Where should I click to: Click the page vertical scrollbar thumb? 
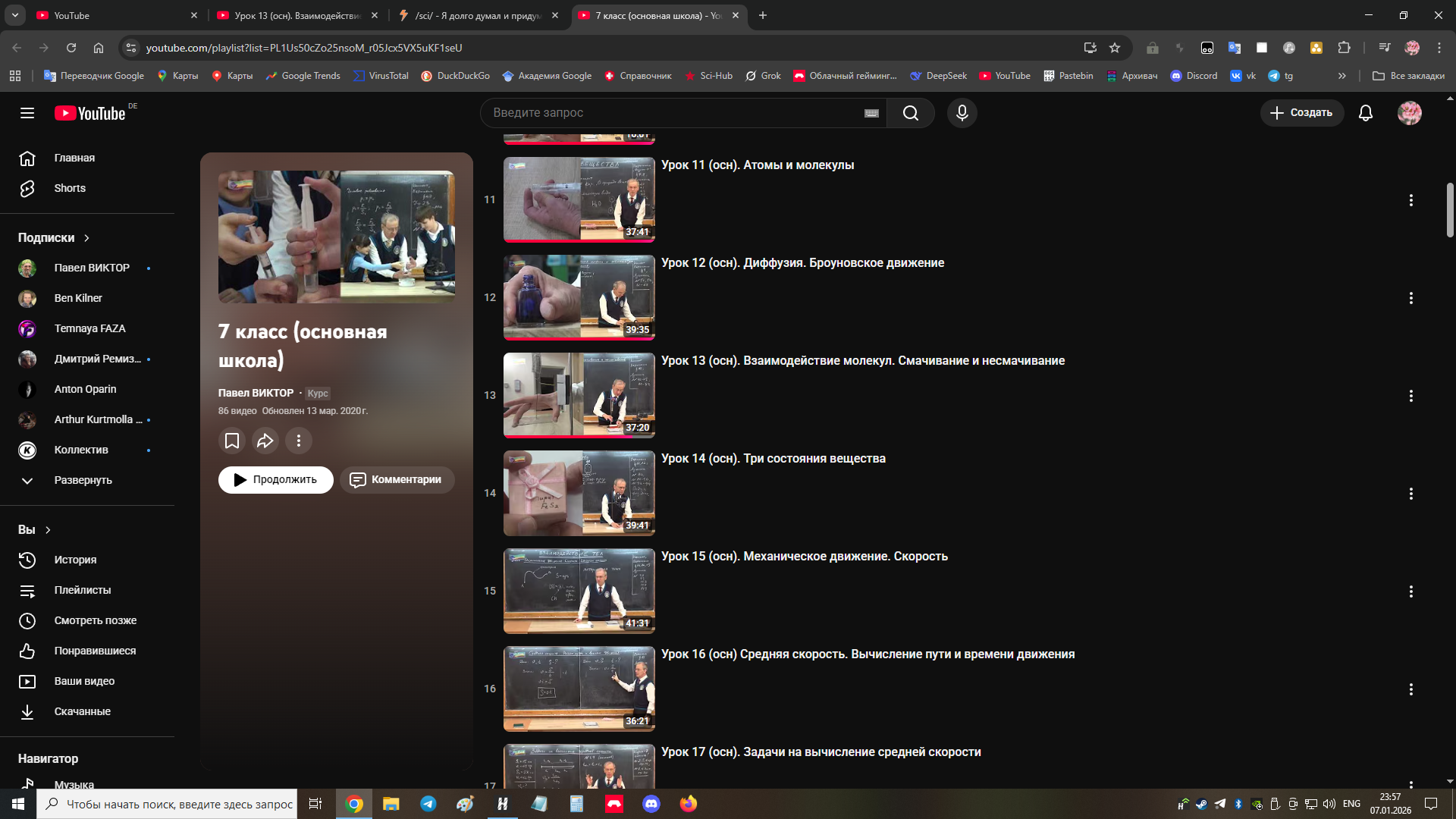coord(1450,210)
